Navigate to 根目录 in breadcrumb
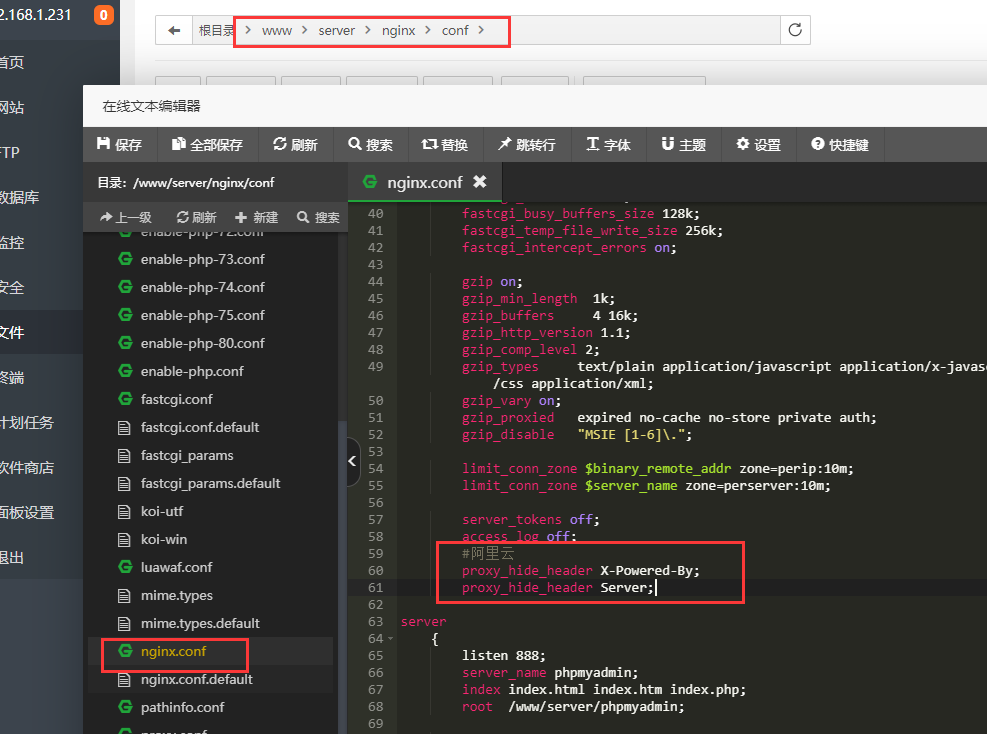This screenshot has width=987, height=734. [216, 30]
